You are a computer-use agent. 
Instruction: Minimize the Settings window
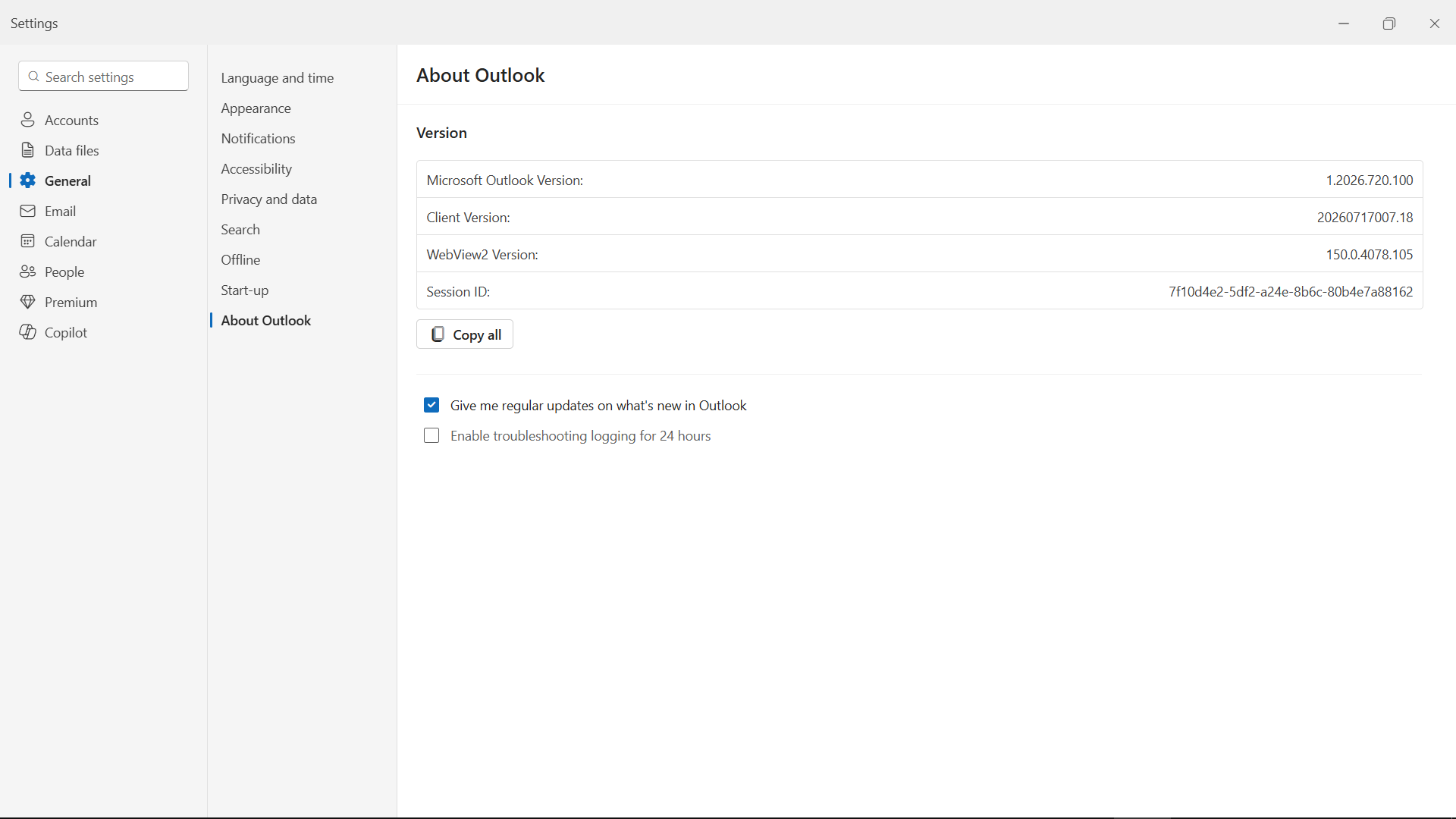click(x=1344, y=24)
